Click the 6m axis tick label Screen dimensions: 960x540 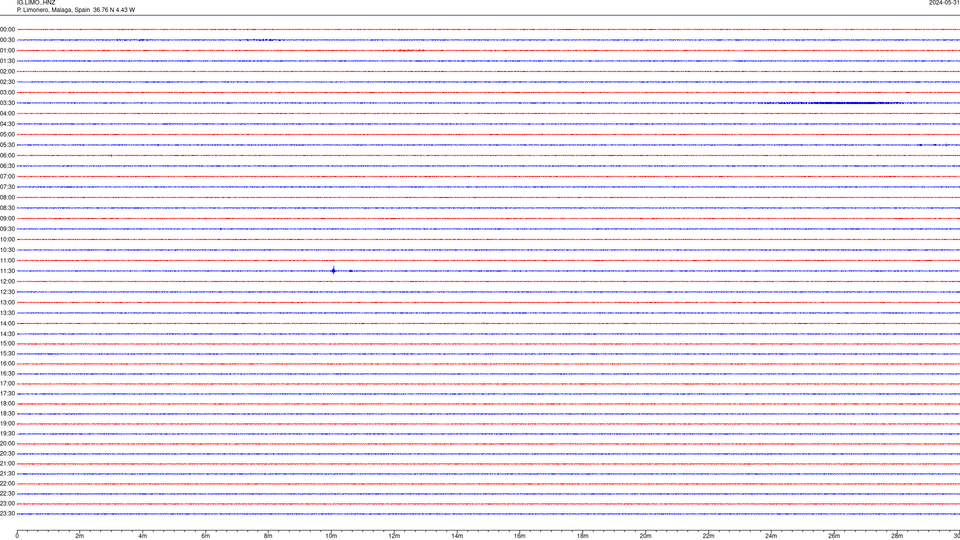click(206, 536)
